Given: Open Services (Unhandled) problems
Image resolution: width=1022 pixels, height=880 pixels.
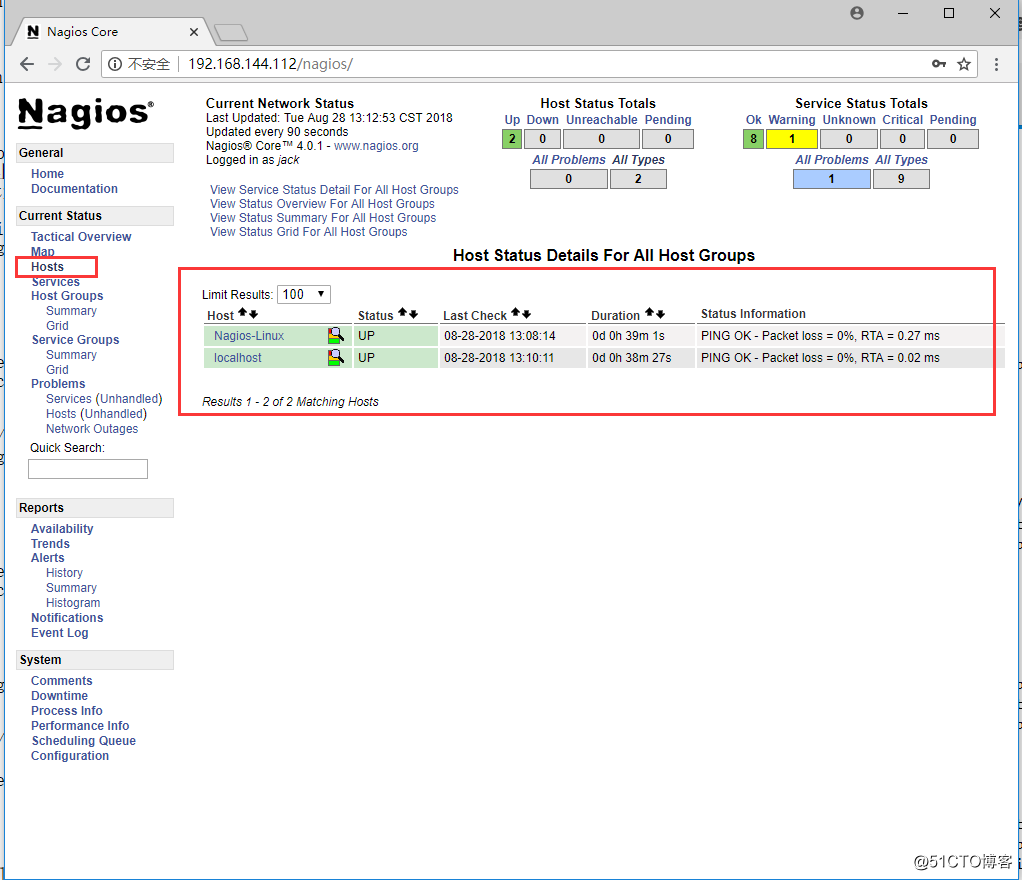Looking at the screenshot, I should (x=104, y=399).
